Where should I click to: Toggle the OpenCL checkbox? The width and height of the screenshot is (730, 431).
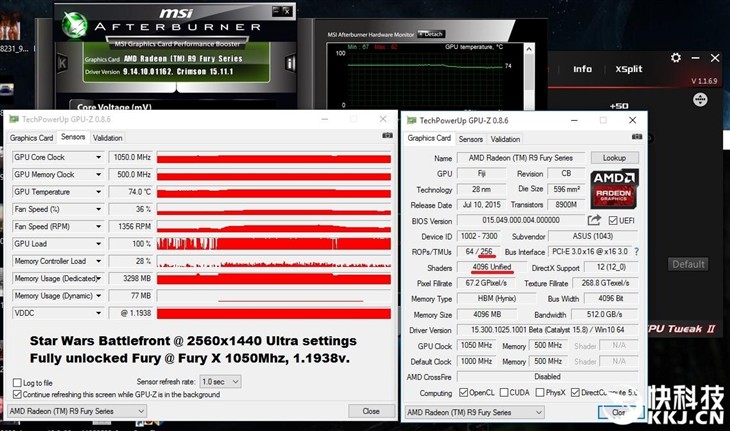463,392
